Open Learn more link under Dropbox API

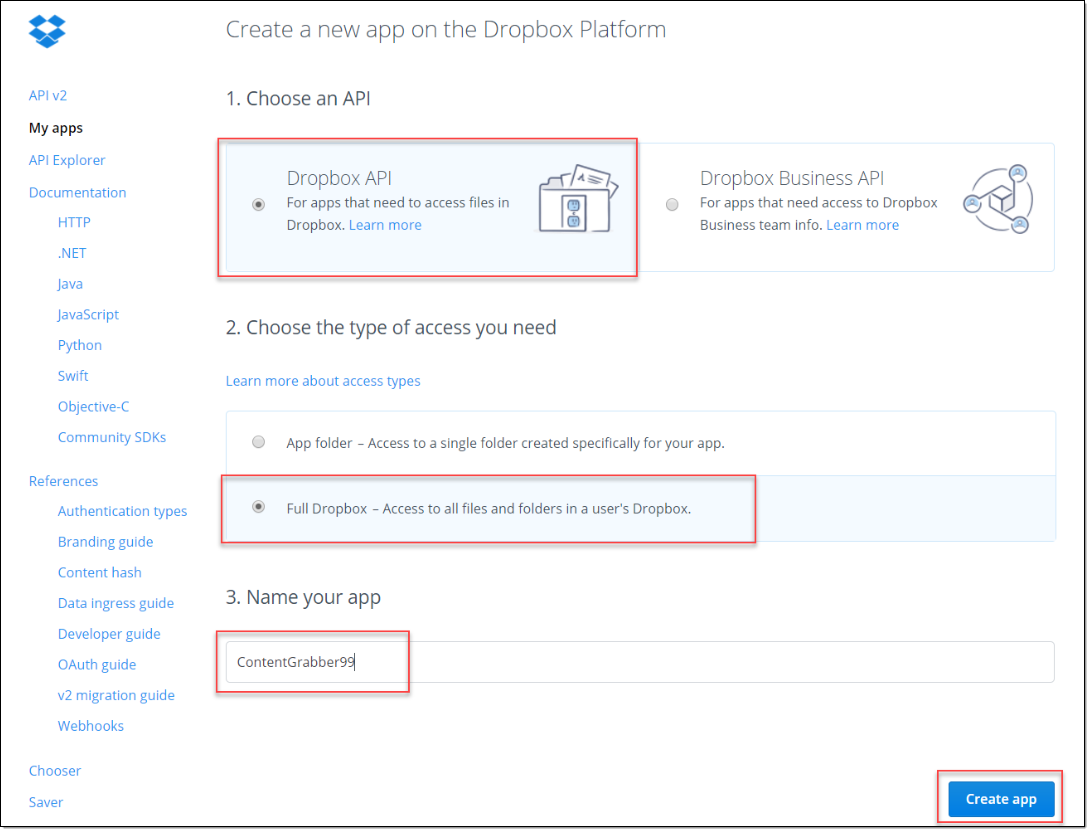click(385, 225)
